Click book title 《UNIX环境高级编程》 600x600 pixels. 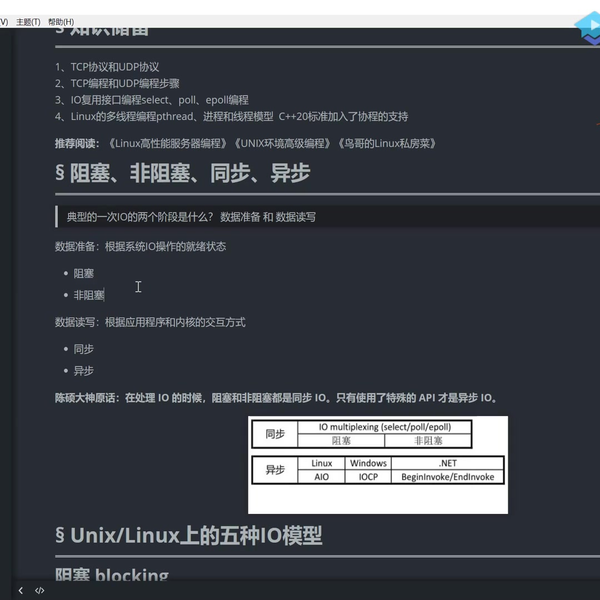coord(281,143)
